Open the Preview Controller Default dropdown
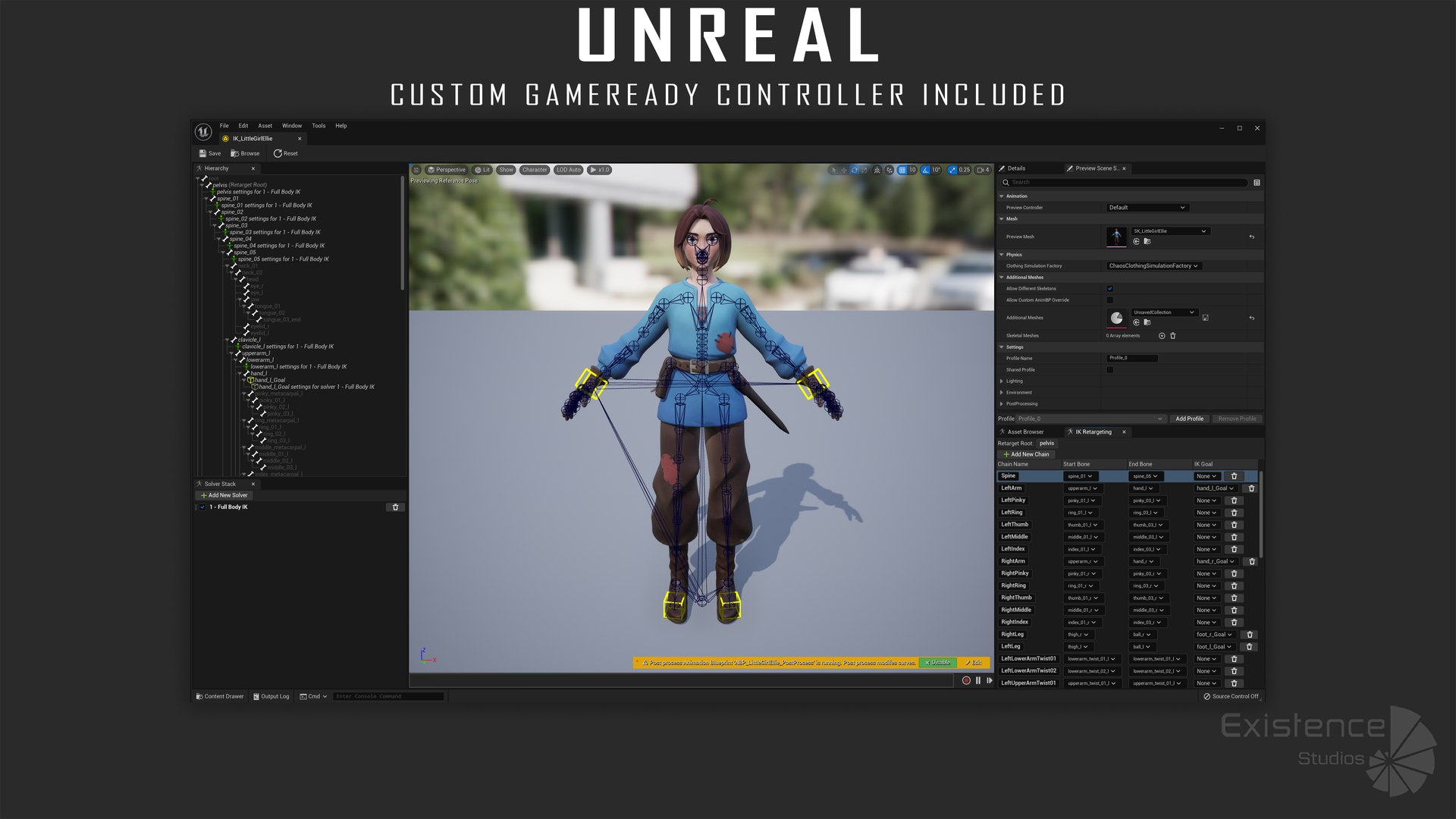 (x=1147, y=207)
